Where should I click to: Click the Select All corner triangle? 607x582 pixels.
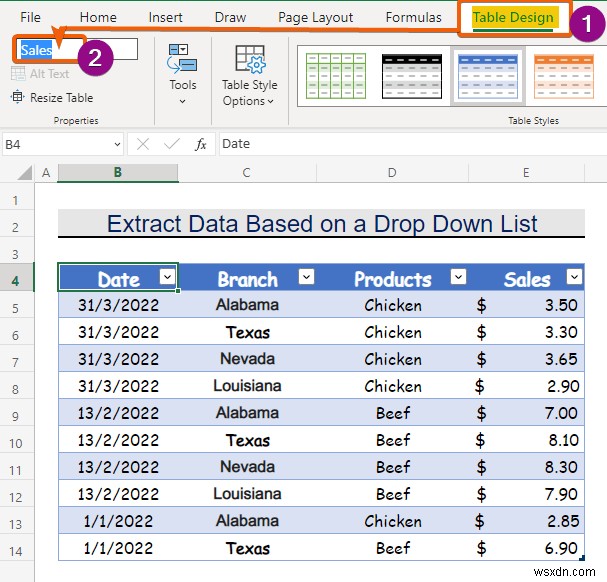coord(25,173)
